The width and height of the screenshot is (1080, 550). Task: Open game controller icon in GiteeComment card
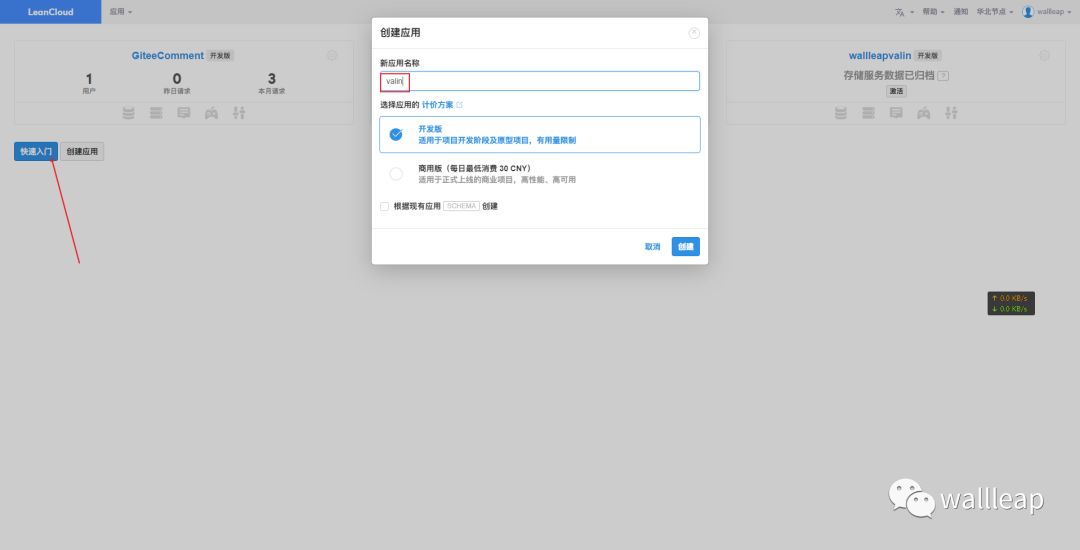[211, 113]
